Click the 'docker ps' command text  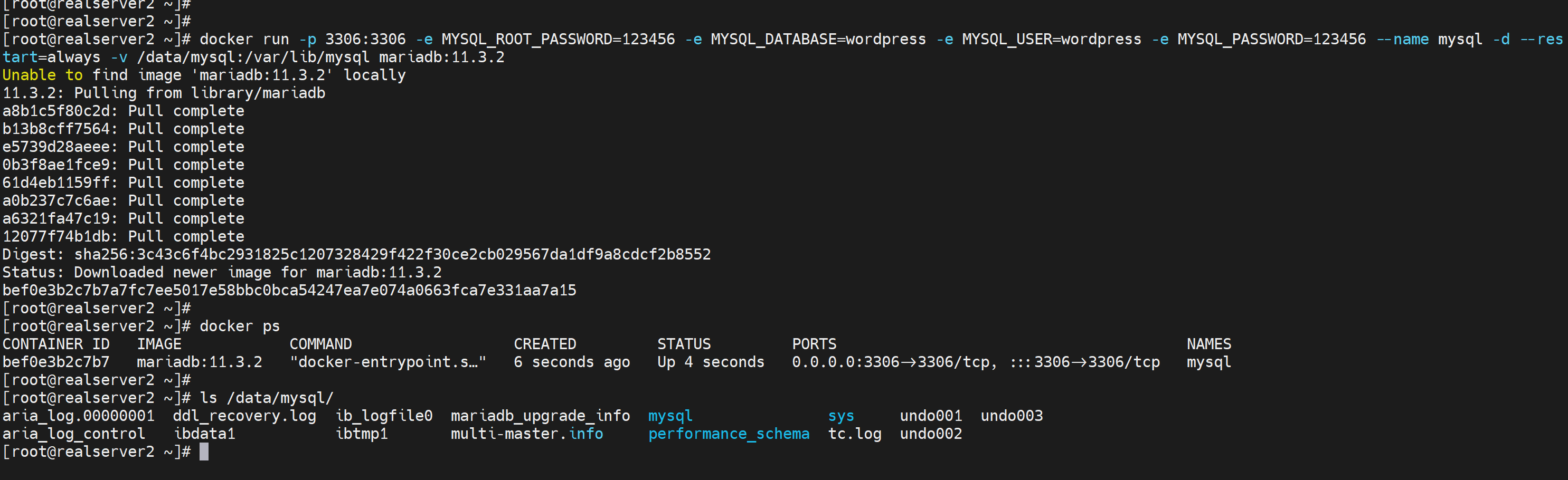click(239, 326)
